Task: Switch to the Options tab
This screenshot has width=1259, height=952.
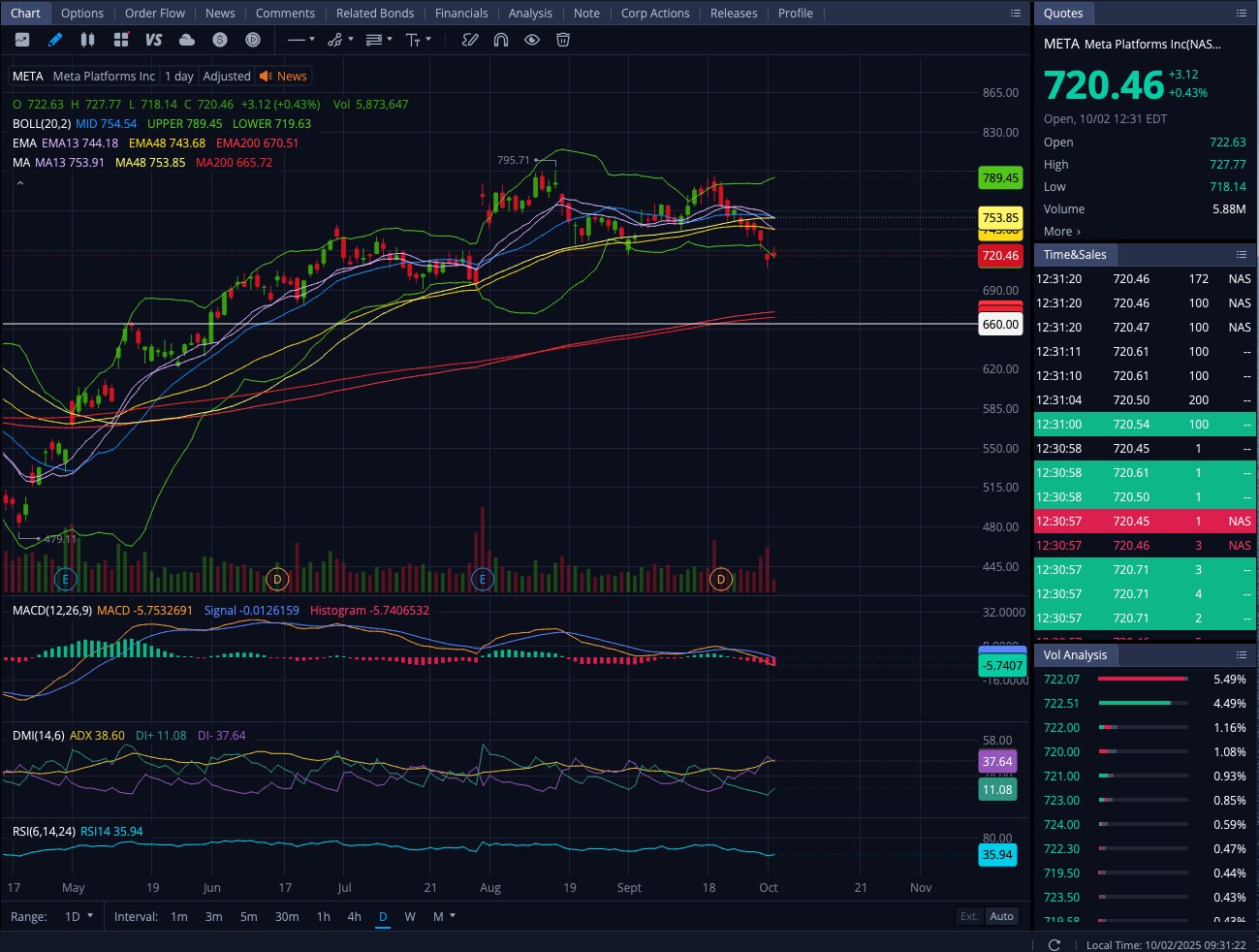Action: pyautogui.click(x=82, y=14)
